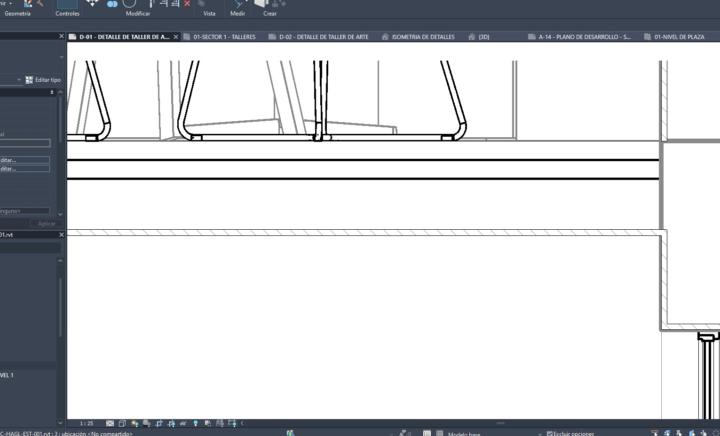Viewport: 720px width, 436px height.
Task: Click the sun path icon
Action: coord(135,423)
